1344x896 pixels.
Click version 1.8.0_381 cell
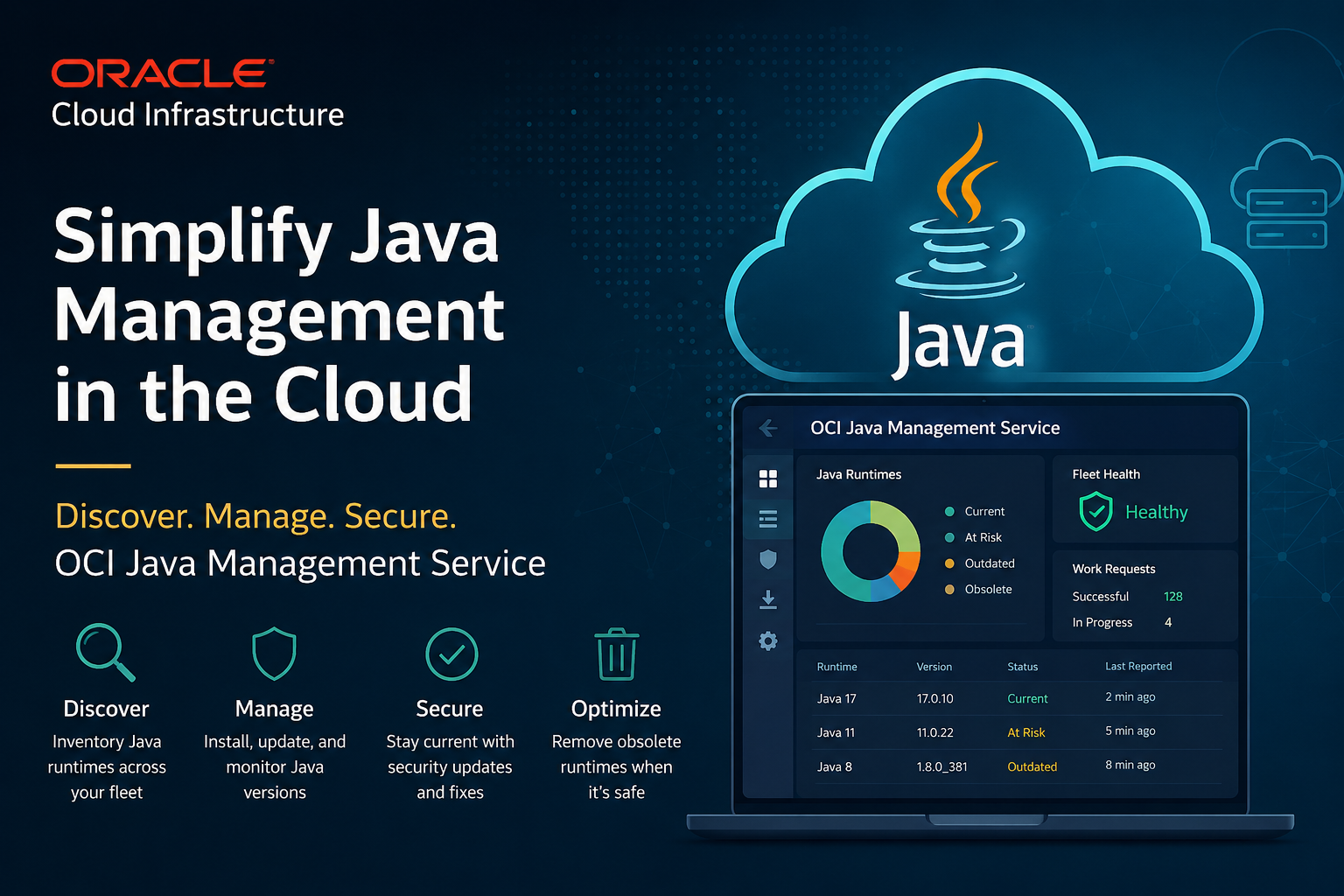pos(941,766)
